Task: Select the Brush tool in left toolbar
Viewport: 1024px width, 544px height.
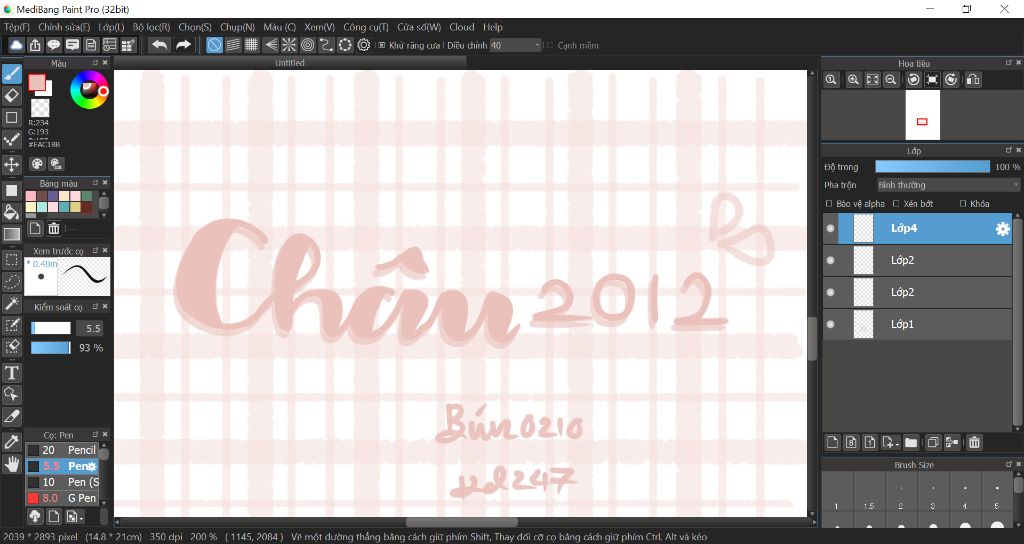Action: (x=12, y=74)
